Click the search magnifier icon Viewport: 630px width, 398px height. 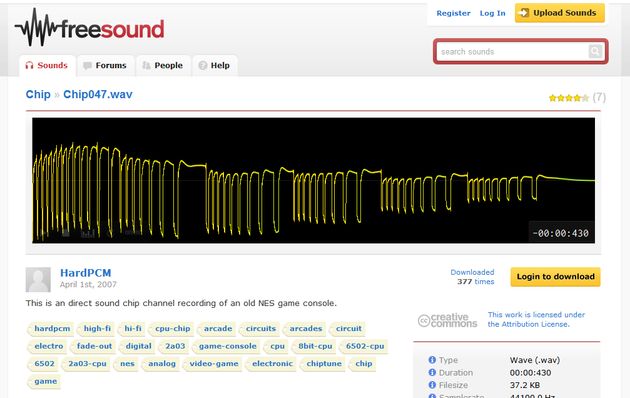click(x=595, y=51)
